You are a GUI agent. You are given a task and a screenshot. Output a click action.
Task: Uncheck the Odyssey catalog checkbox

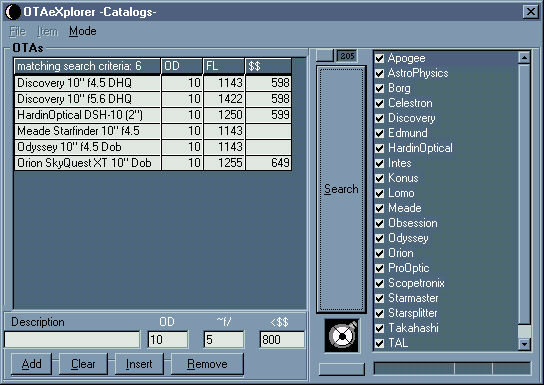(x=380, y=238)
